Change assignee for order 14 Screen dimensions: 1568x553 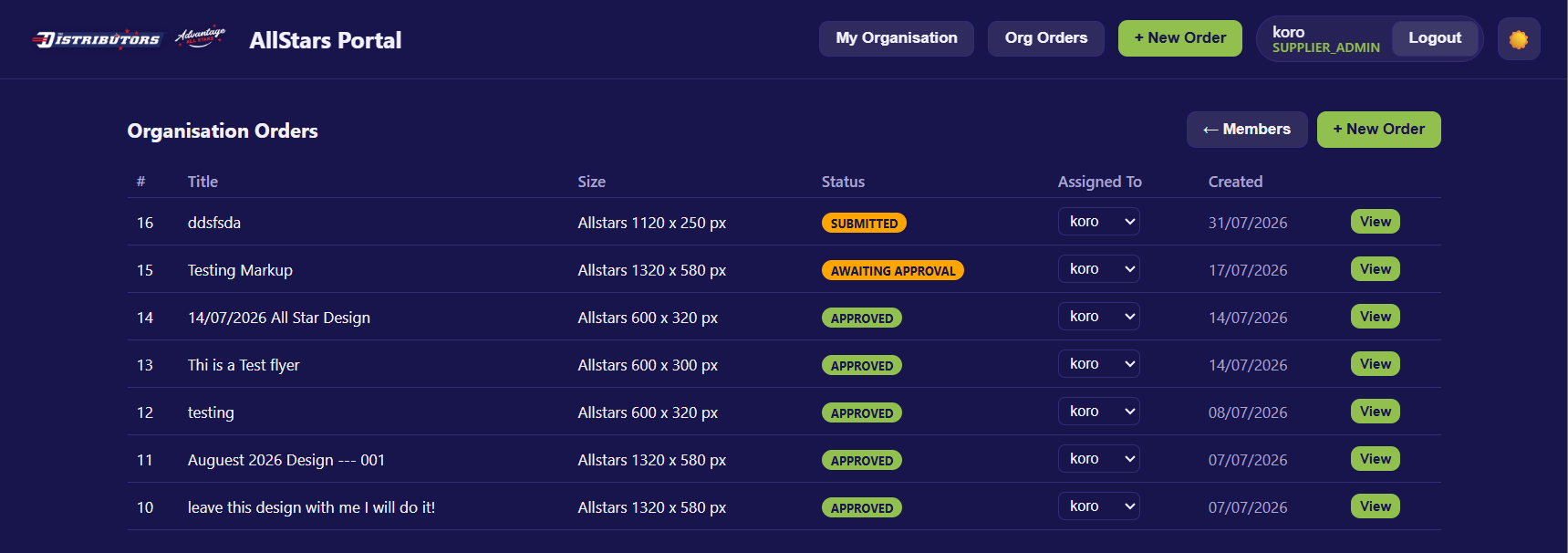point(1099,317)
